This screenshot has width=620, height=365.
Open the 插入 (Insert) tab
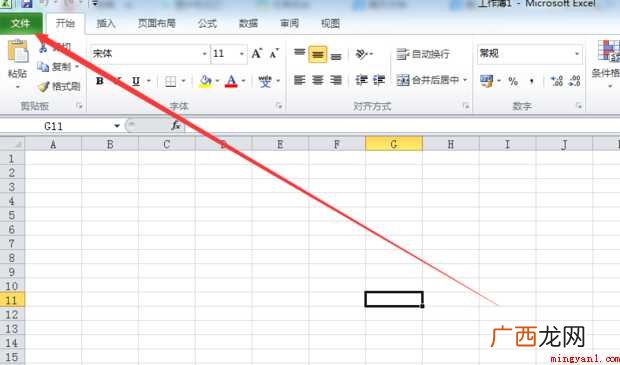pyautogui.click(x=106, y=24)
